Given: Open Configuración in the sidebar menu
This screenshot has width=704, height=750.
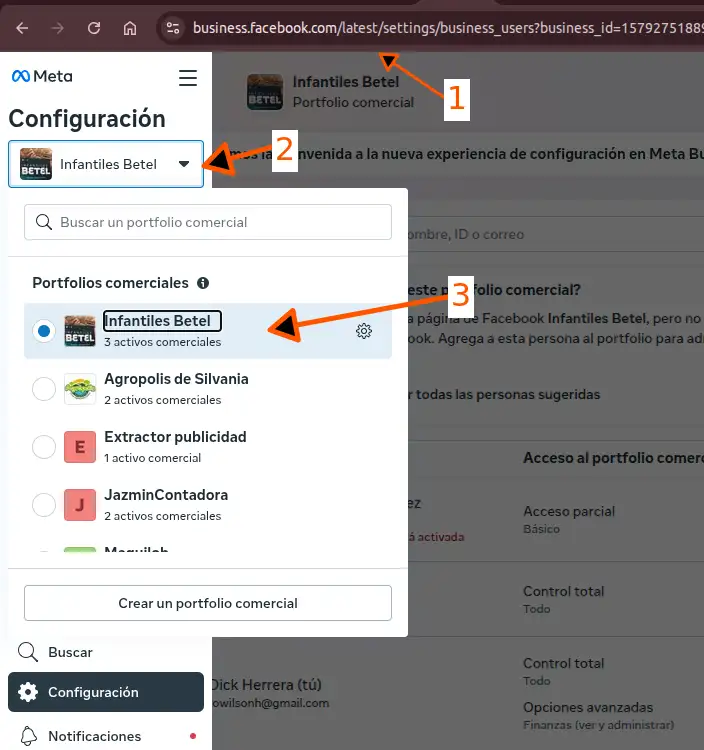Looking at the screenshot, I should [x=106, y=692].
